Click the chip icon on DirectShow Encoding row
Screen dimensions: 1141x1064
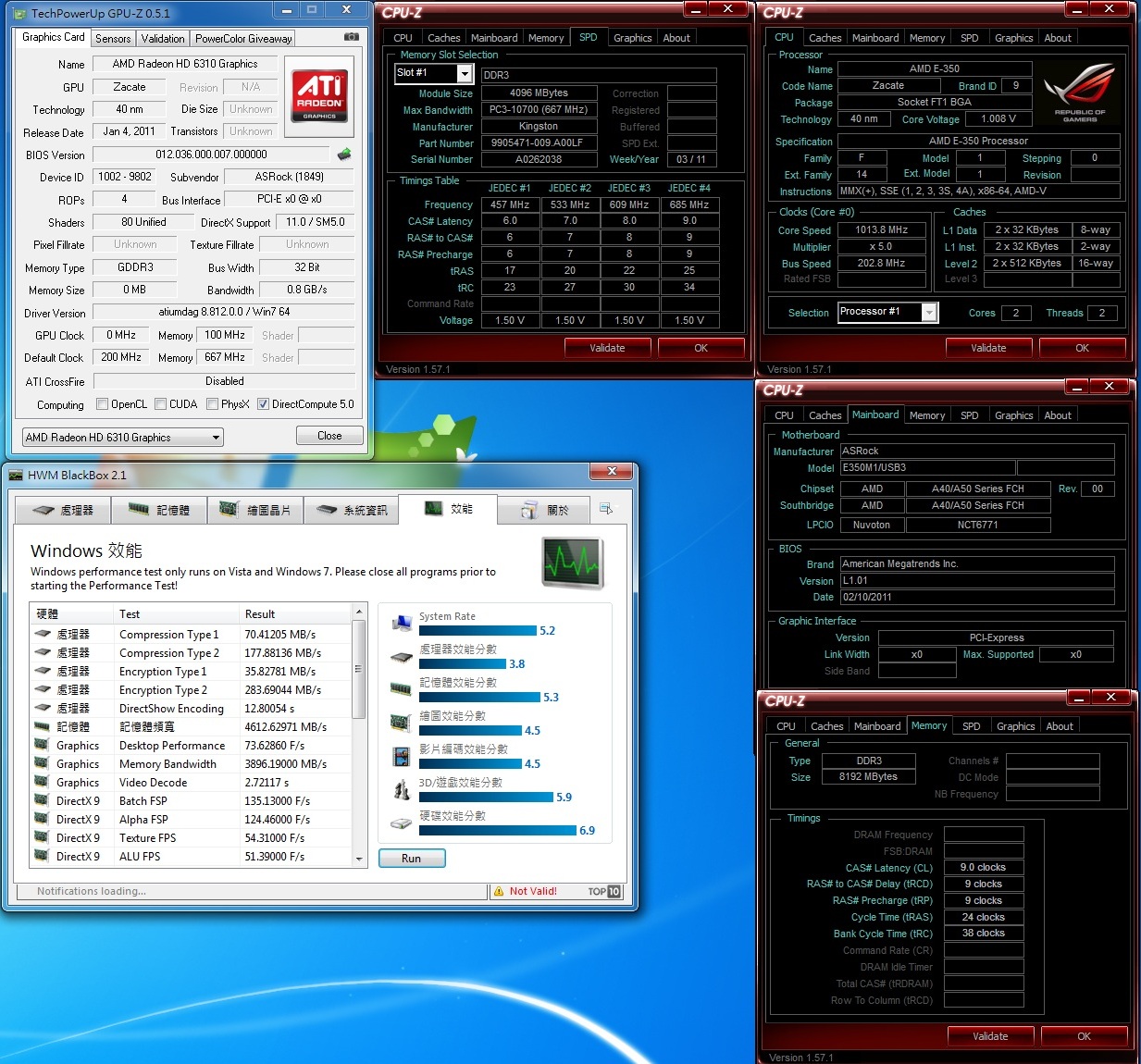(42, 709)
